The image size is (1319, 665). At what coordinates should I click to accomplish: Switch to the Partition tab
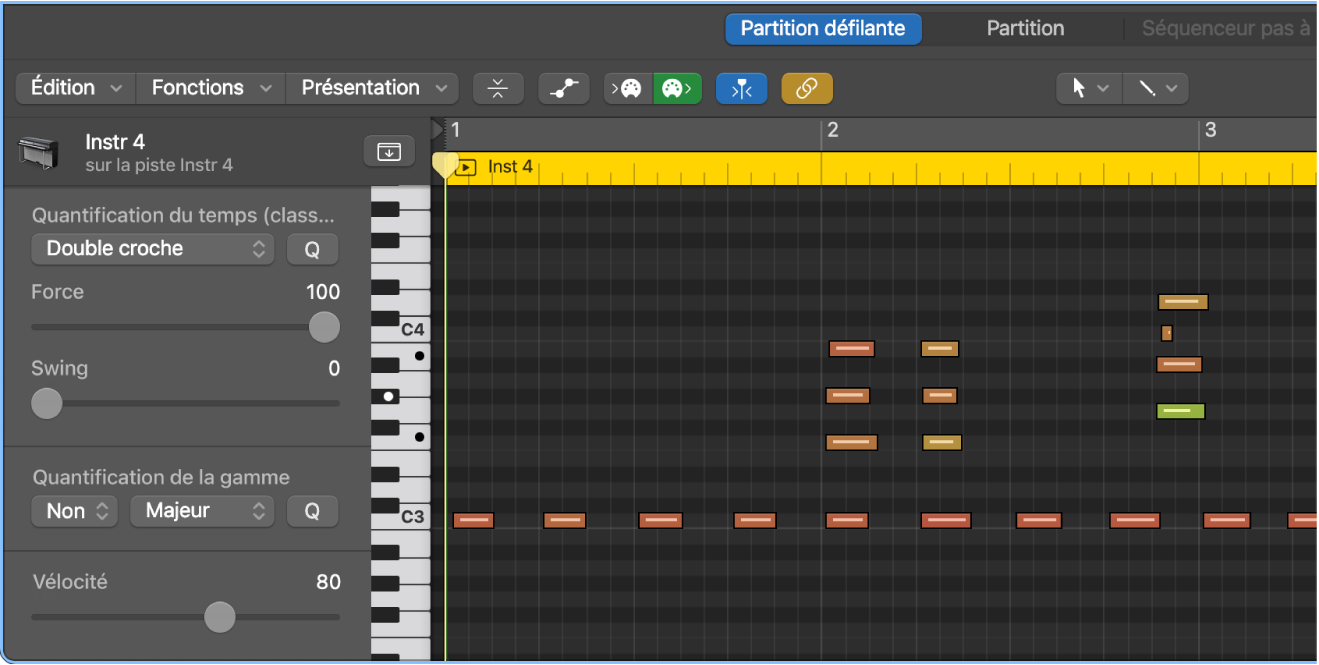point(1025,28)
